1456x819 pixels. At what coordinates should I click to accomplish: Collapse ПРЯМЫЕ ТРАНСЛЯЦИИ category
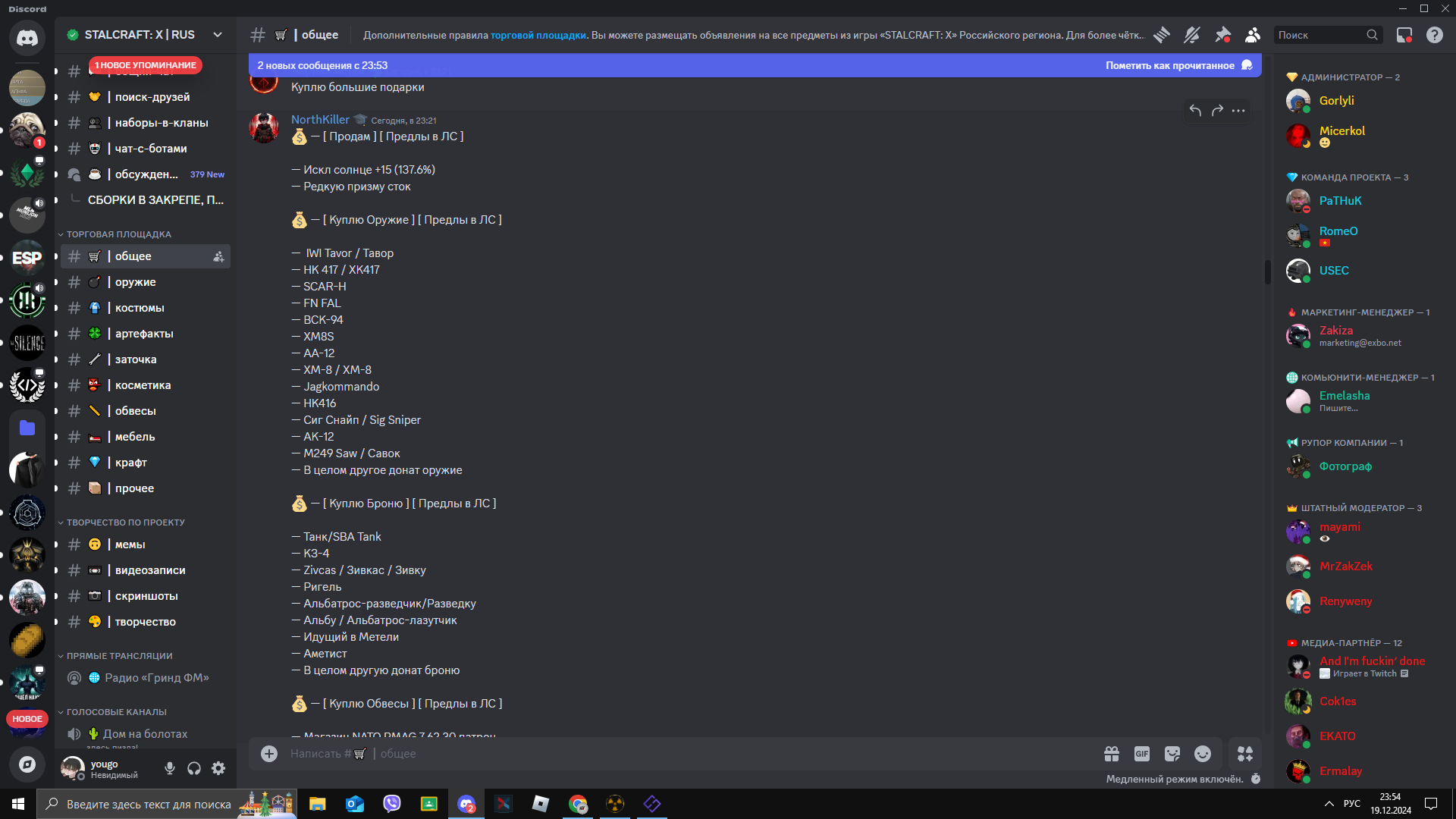click(x=119, y=656)
